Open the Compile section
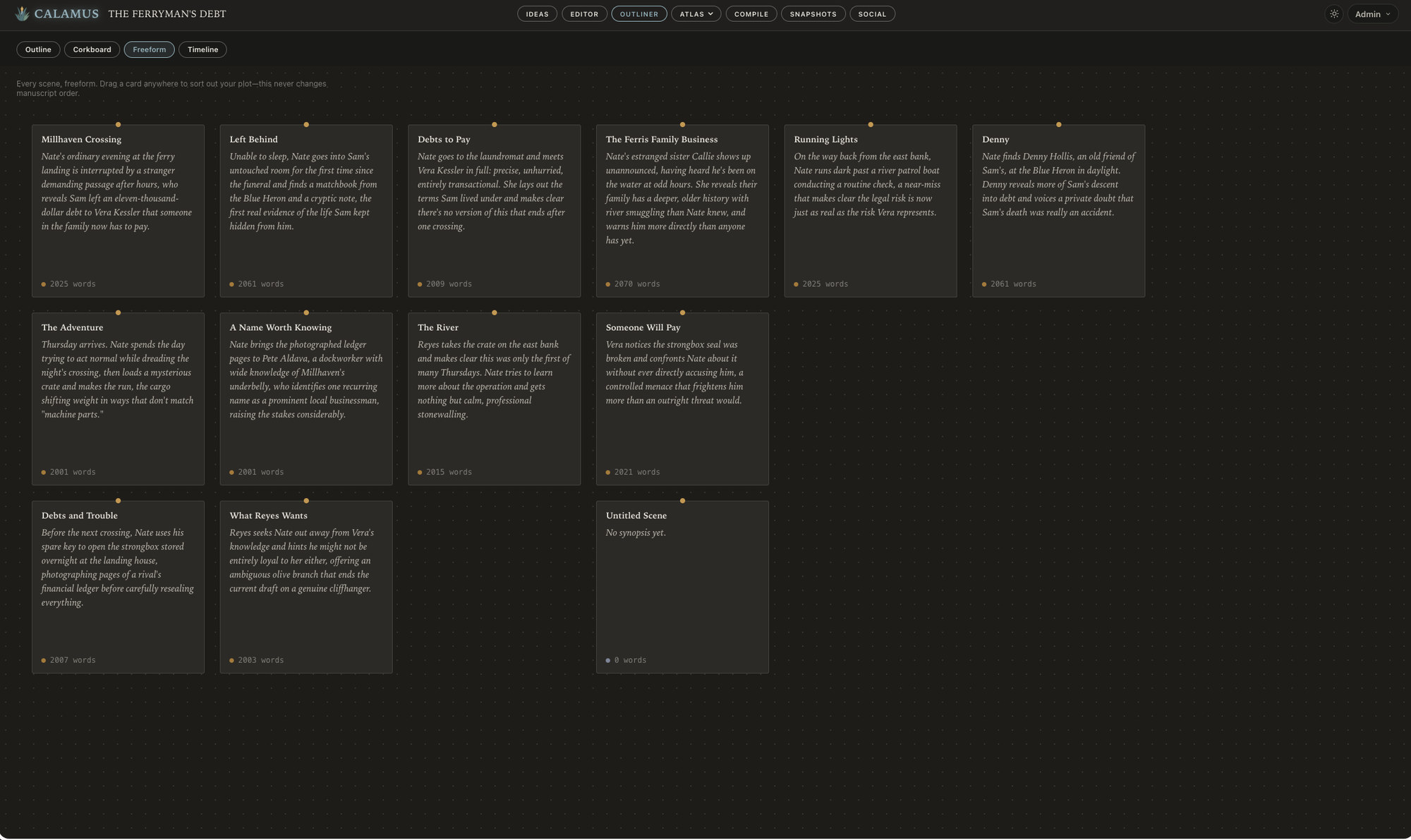This screenshot has width=1411, height=840. 751,14
